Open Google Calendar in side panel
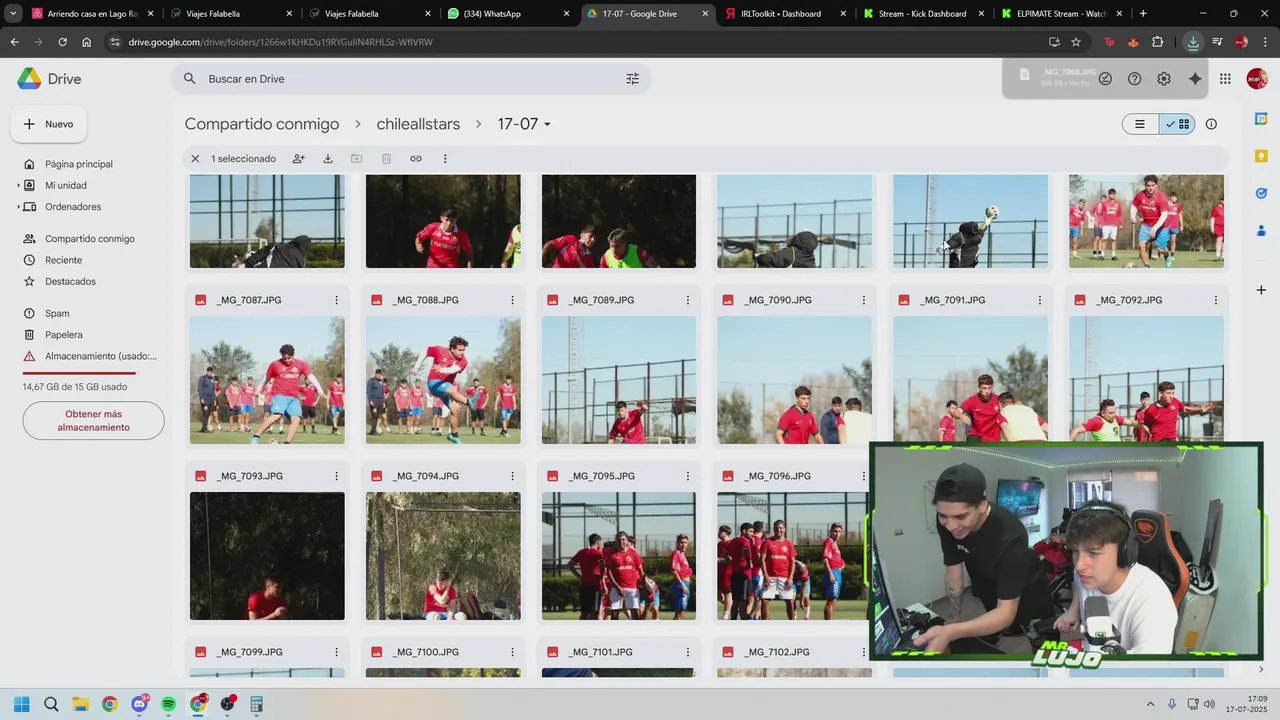1280x720 pixels. point(1261,119)
